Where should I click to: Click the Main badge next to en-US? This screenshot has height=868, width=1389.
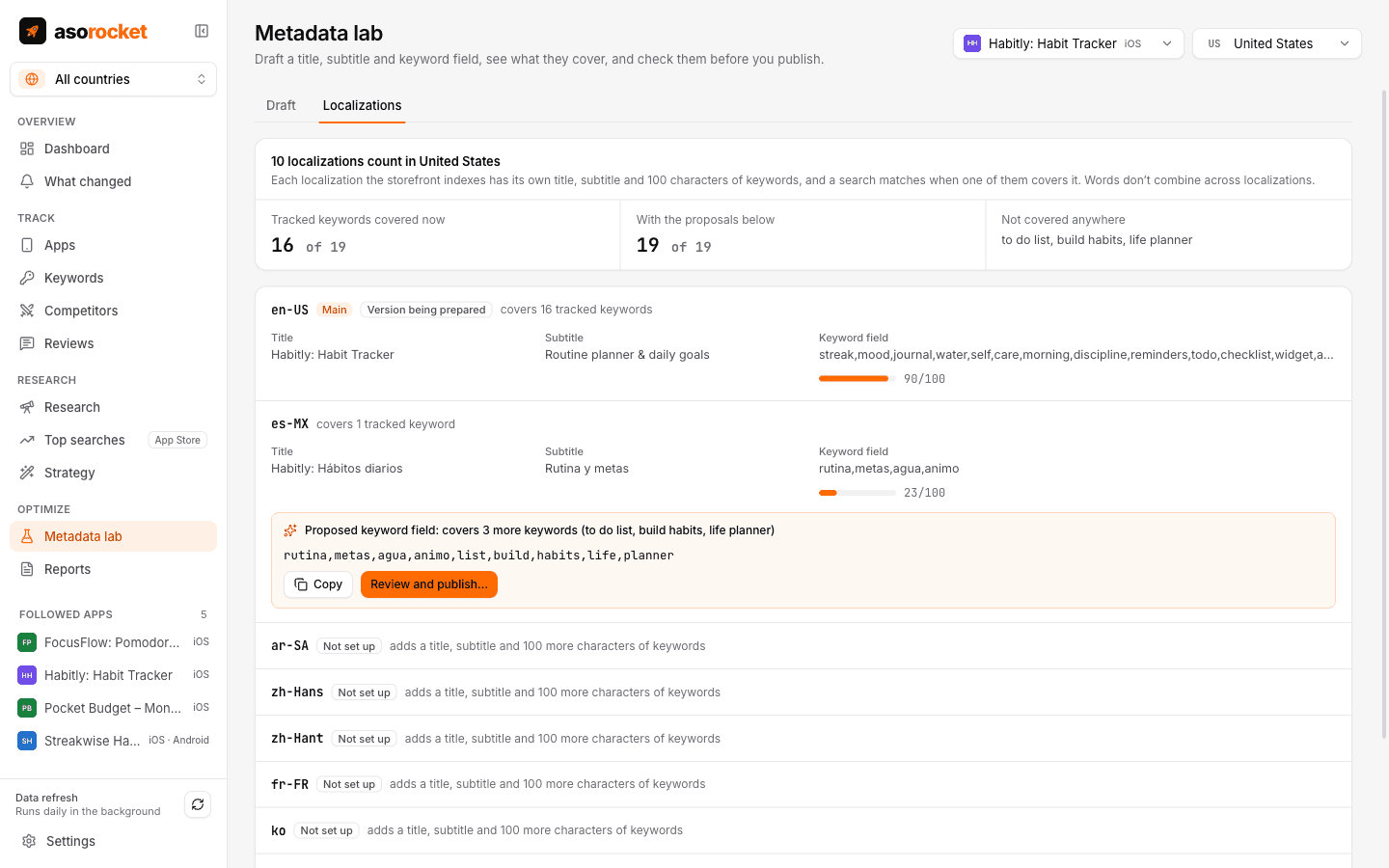[335, 310]
